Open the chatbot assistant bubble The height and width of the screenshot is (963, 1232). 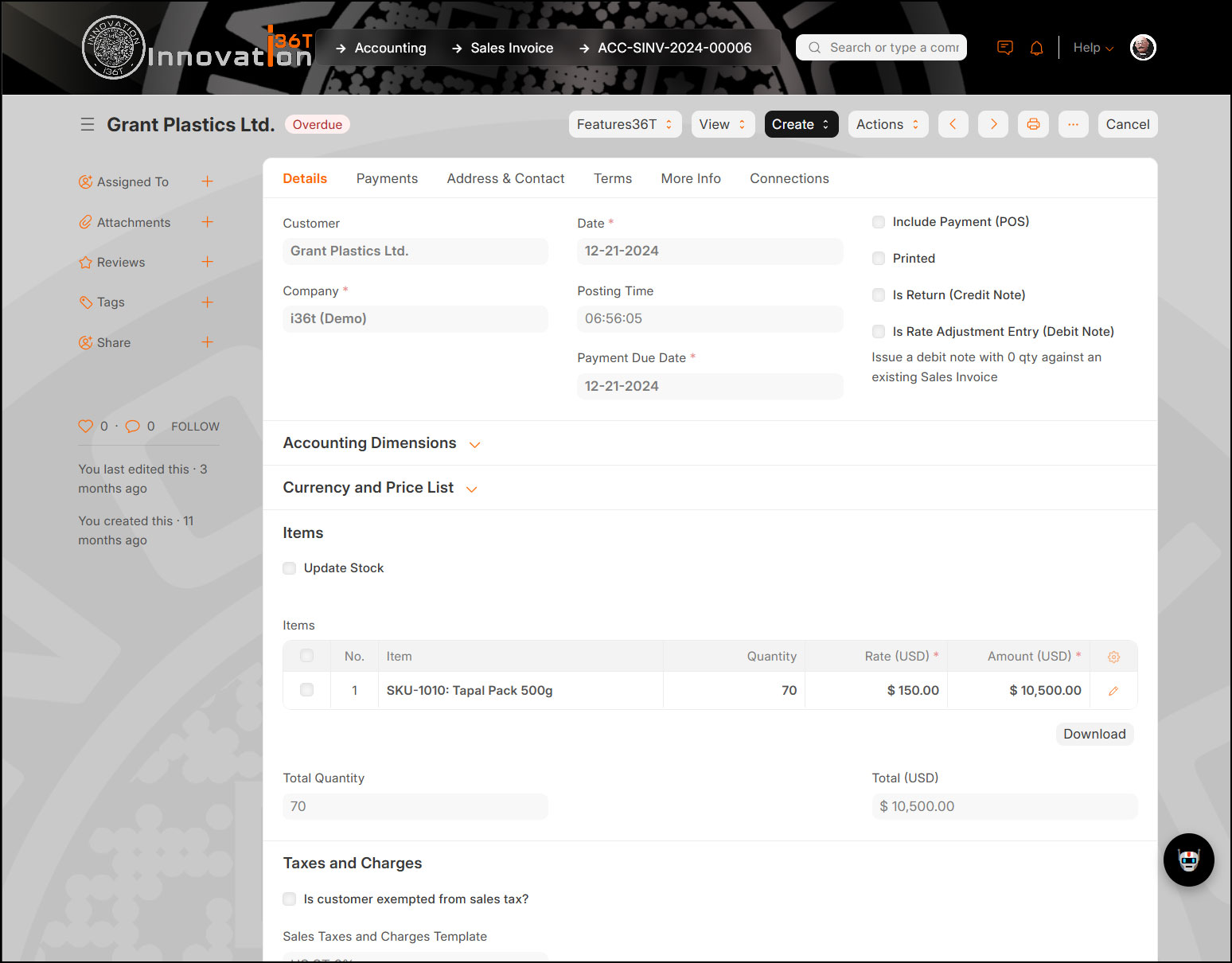[x=1188, y=860]
